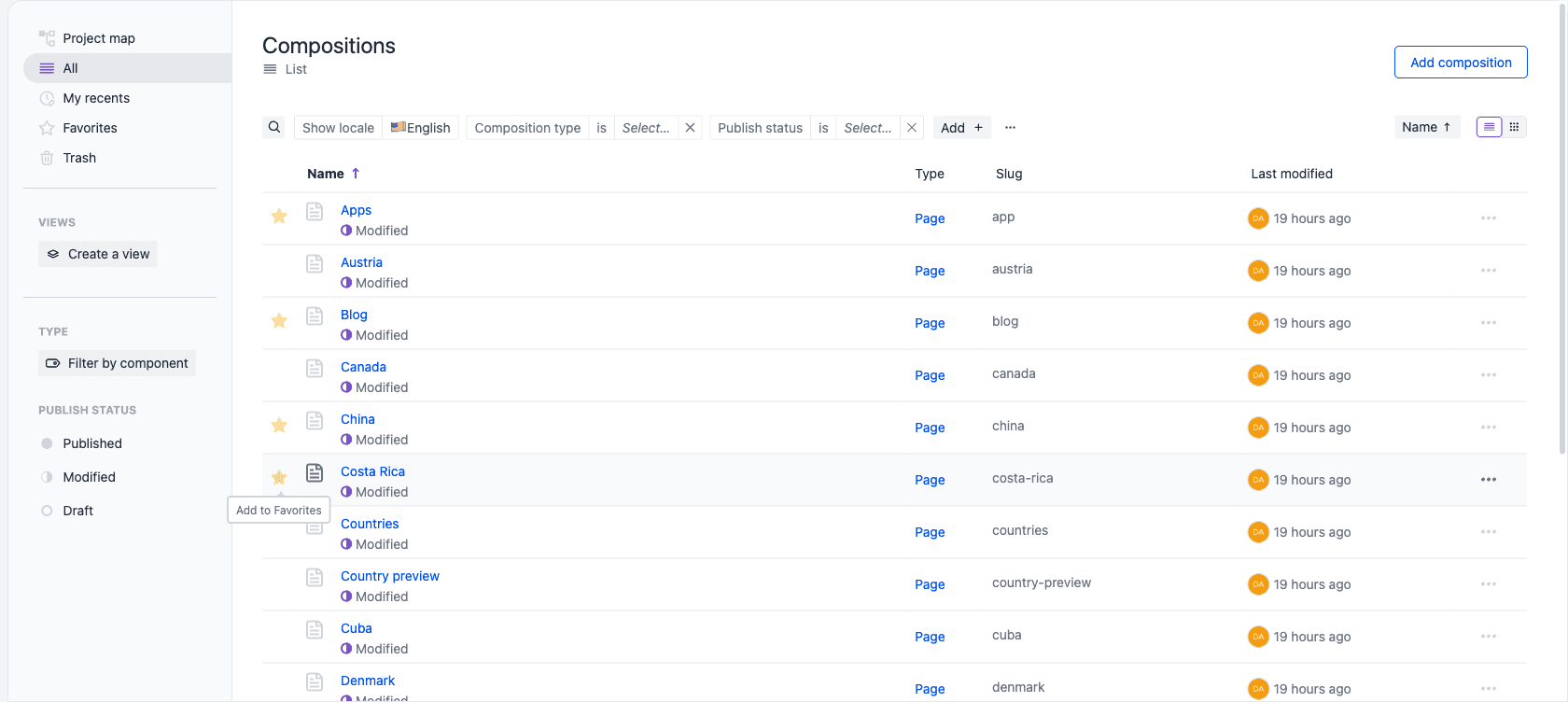1568x702 pixels.
Task: Toggle the Costa Rica favorite star
Action: 279,478
